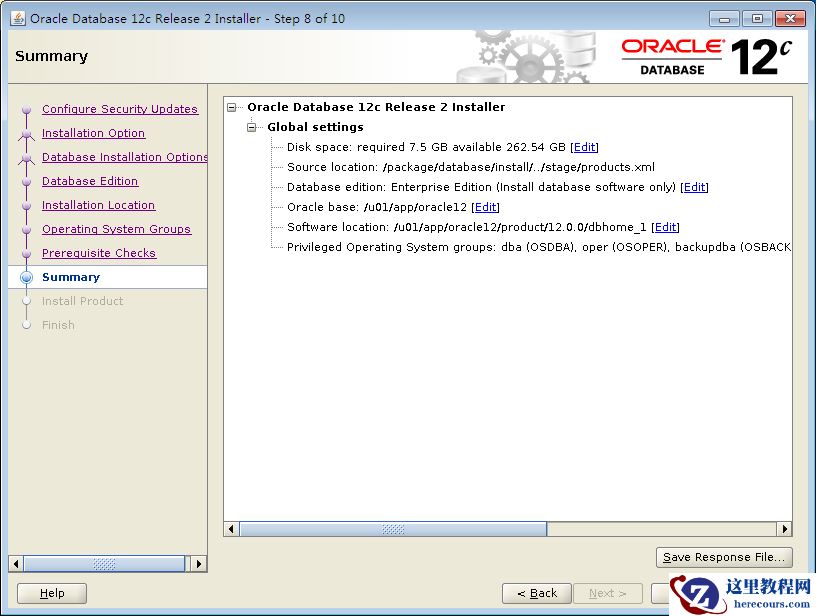Screen dimensions: 816x616
Task: Maximize the installer window
Action: (757, 19)
